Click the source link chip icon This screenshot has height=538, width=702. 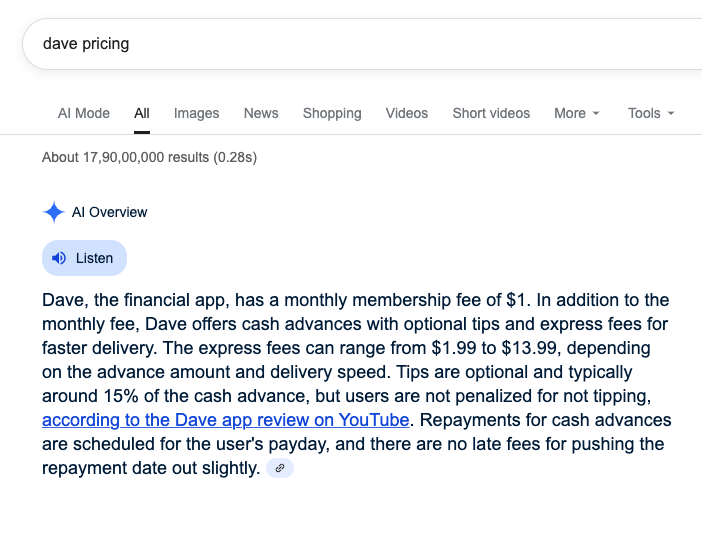coord(280,468)
